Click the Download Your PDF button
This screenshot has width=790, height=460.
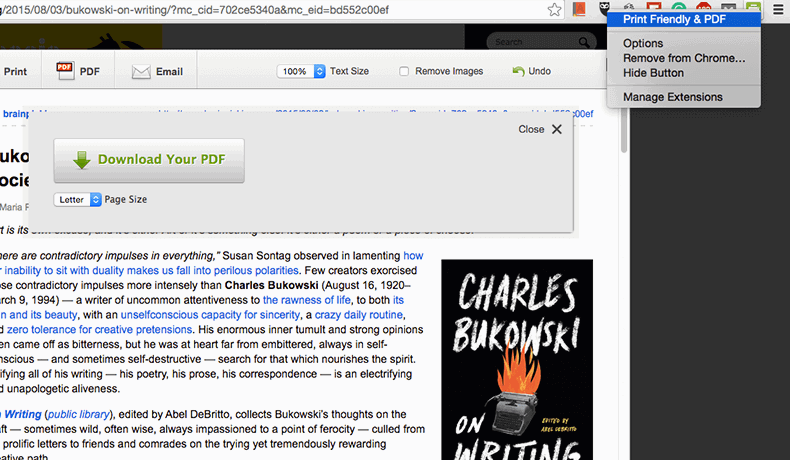149,160
